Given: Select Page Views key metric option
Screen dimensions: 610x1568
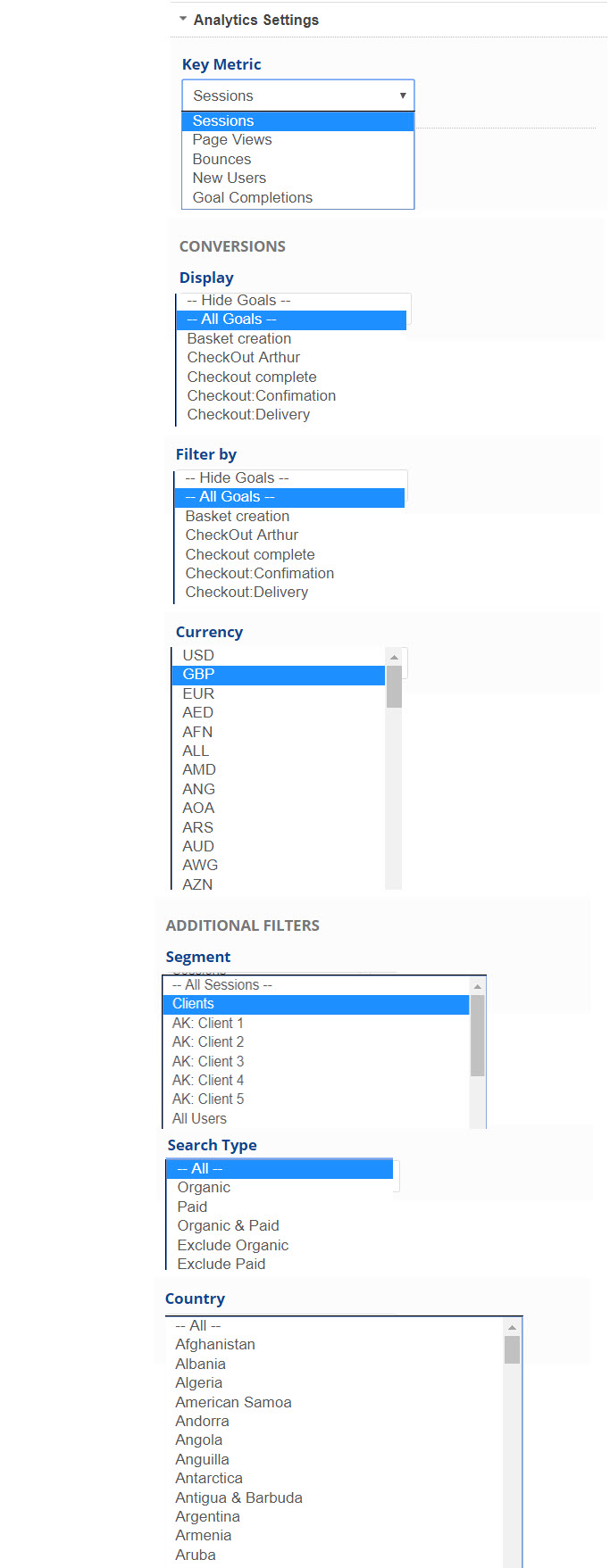Looking at the screenshot, I should pyautogui.click(x=232, y=140).
